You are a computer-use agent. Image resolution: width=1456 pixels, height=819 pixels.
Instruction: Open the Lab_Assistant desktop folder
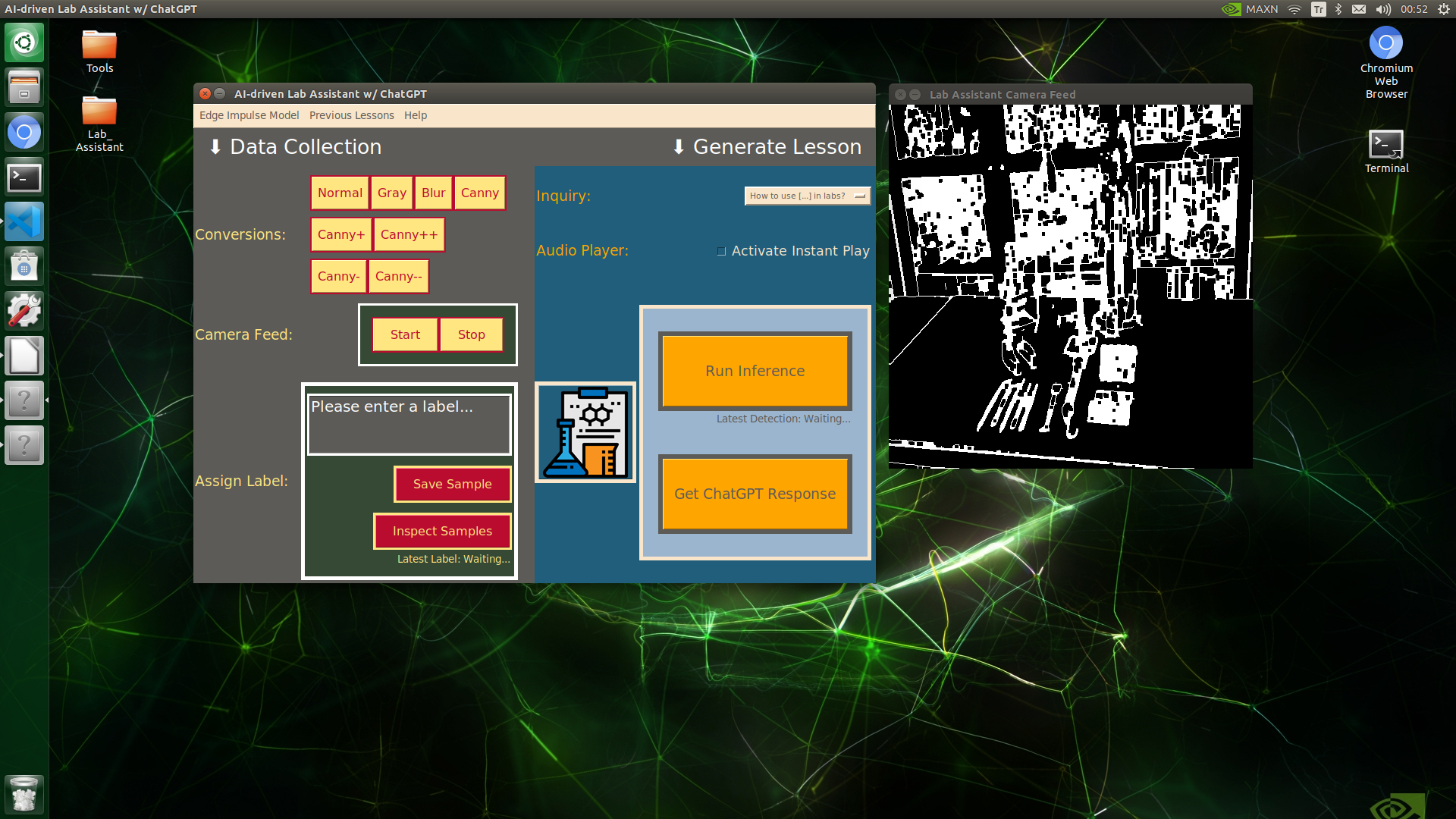99,124
